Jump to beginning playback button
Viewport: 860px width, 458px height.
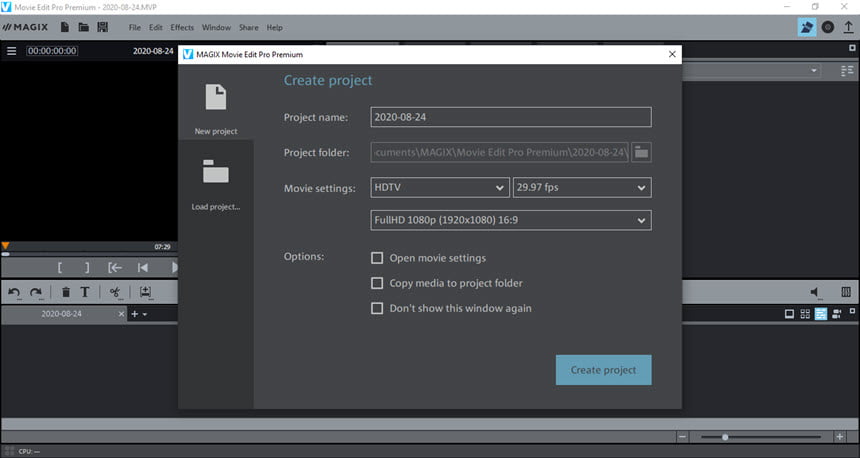[143, 268]
